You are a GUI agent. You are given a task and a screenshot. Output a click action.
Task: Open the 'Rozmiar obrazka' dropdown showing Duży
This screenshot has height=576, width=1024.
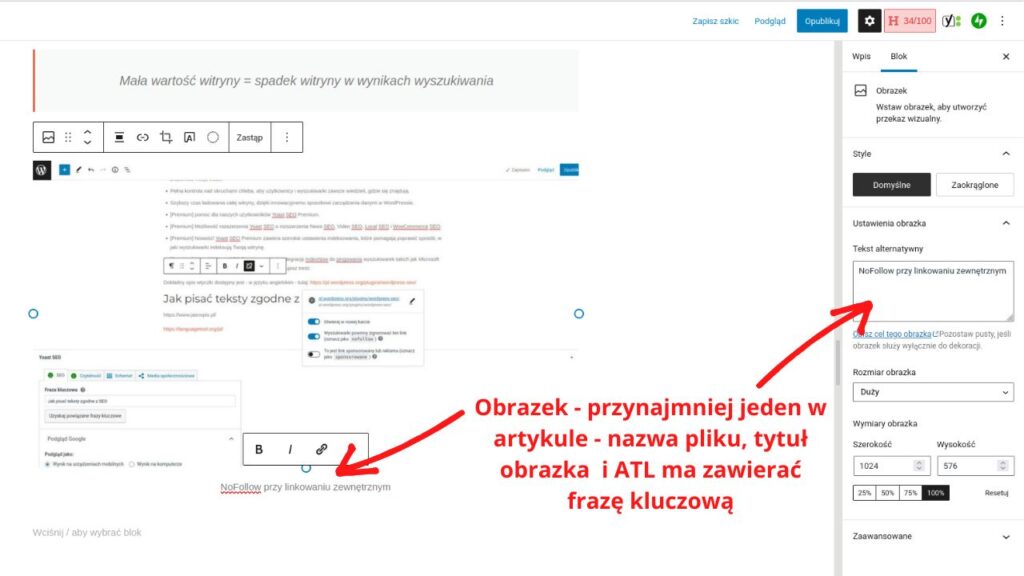932,391
